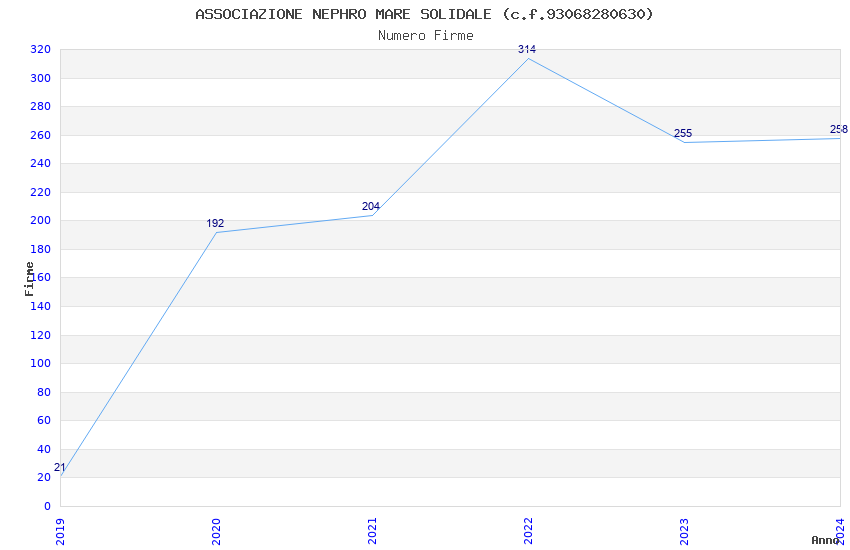
Task: Click the y-axis tick 100
Action: coord(41,363)
